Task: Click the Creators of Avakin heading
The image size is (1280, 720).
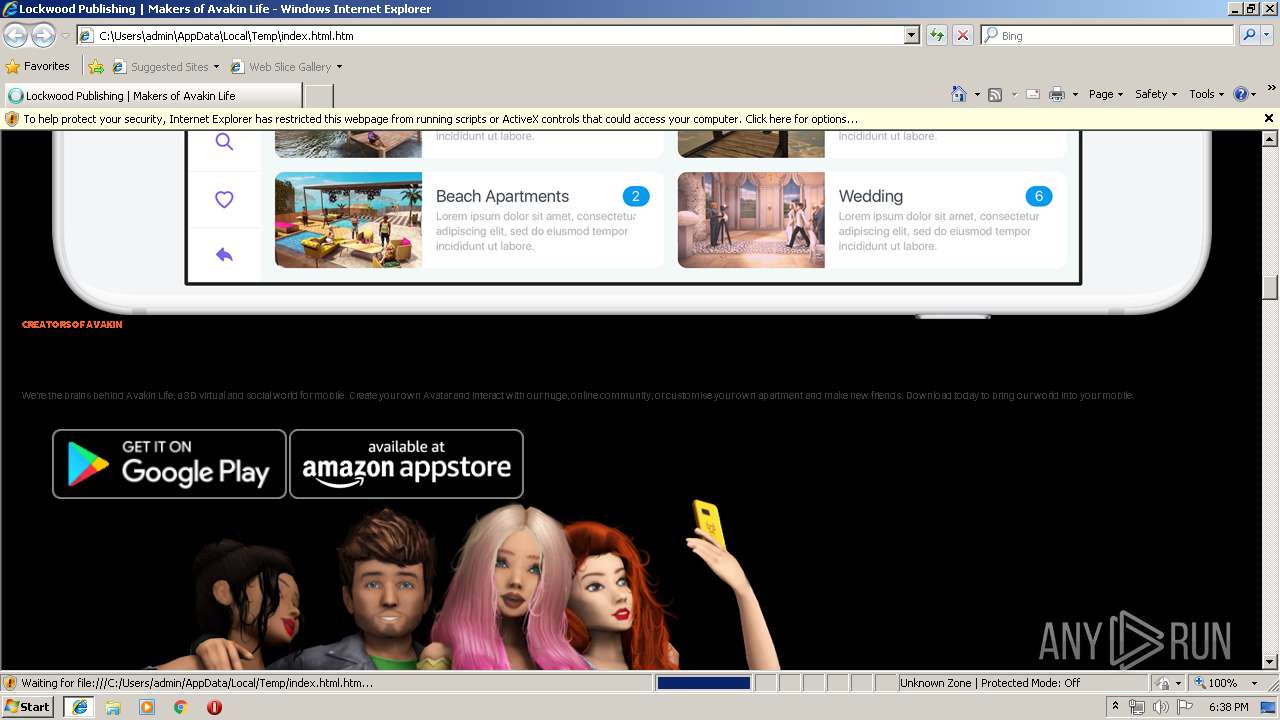Action: [72, 325]
